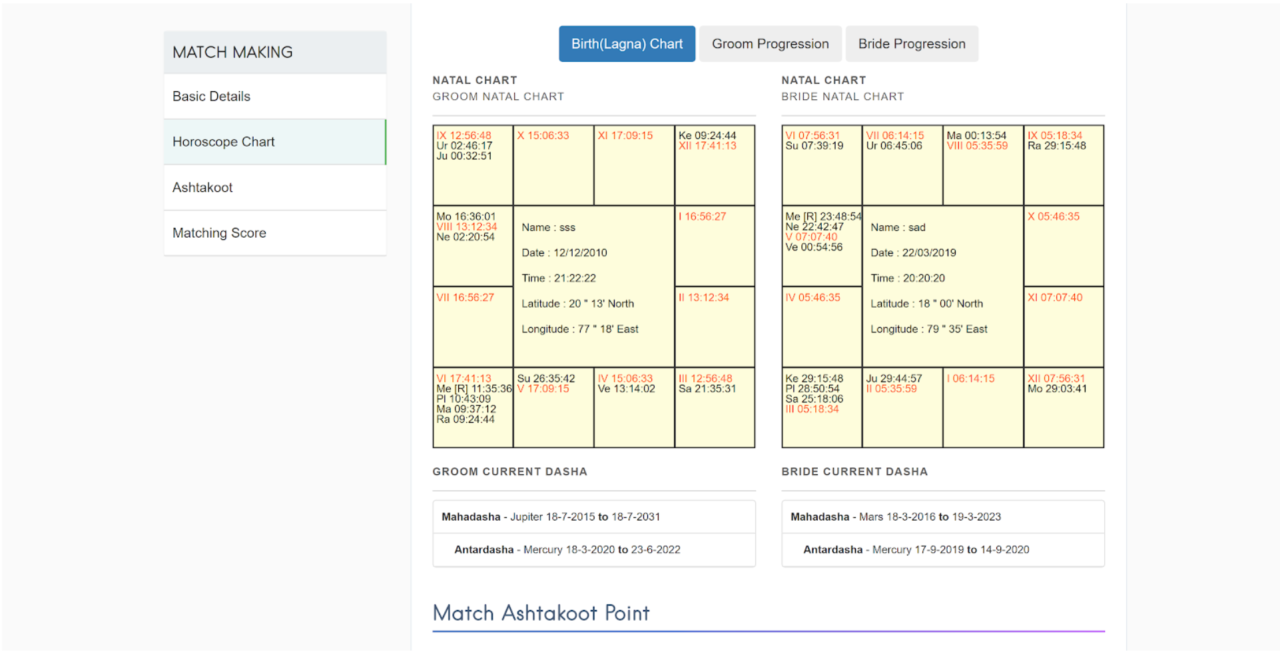
Task: Select the bride's Antardasha Mercury entry
Action: 942,549
